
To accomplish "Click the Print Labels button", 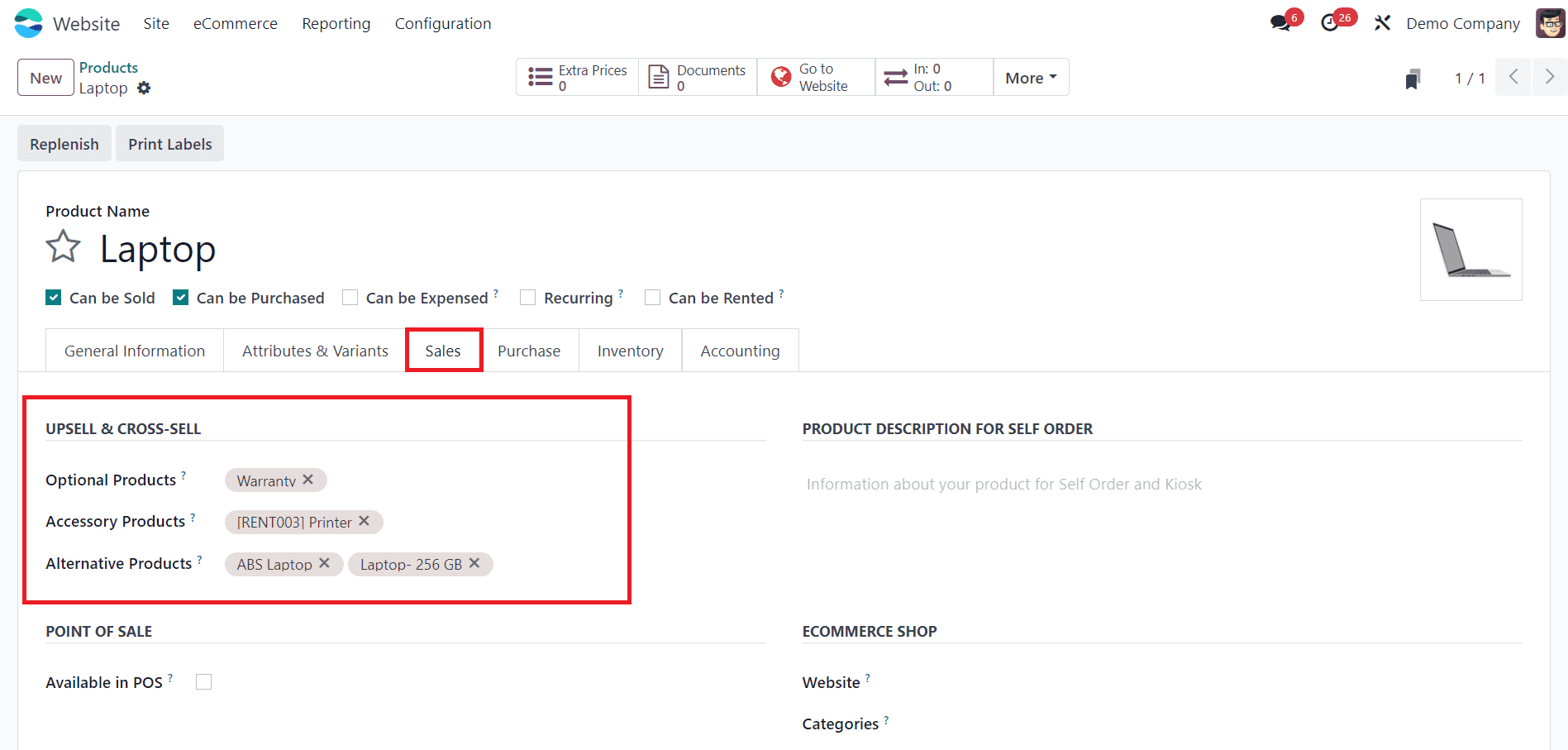I will coord(170,144).
